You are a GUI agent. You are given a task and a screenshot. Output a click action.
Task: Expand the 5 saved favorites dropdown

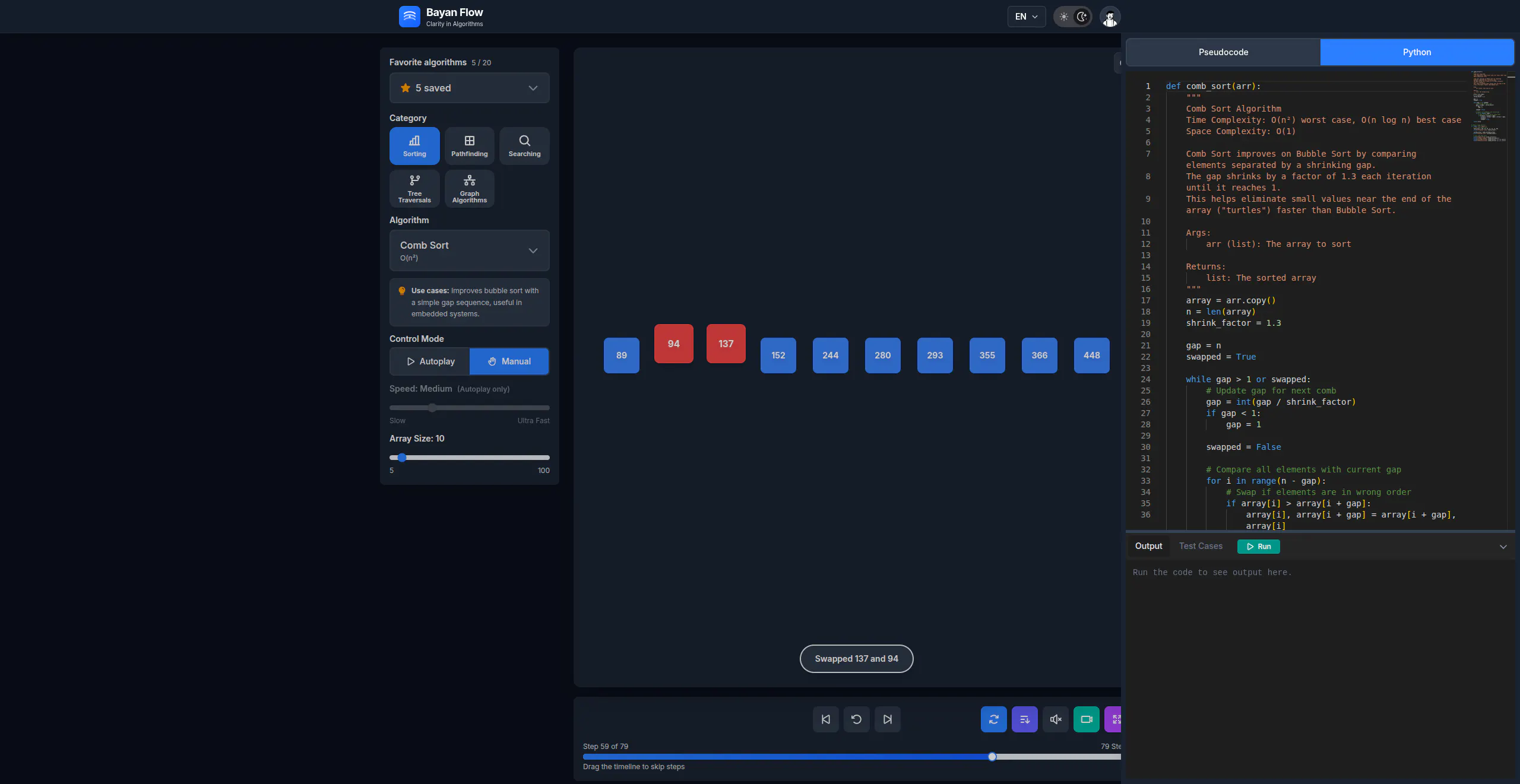[x=469, y=88]
